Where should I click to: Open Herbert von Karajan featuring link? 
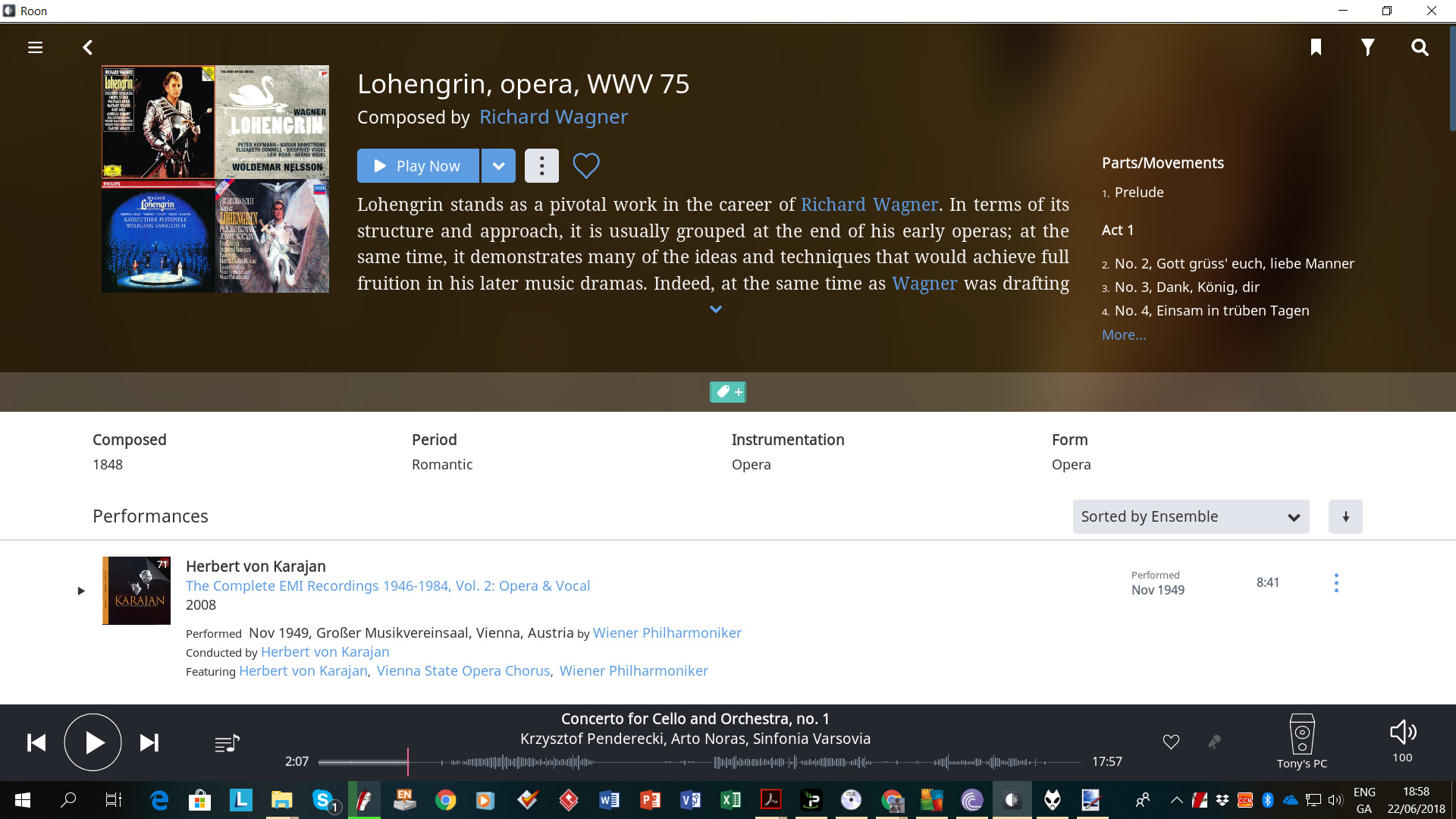click(303, 670)
